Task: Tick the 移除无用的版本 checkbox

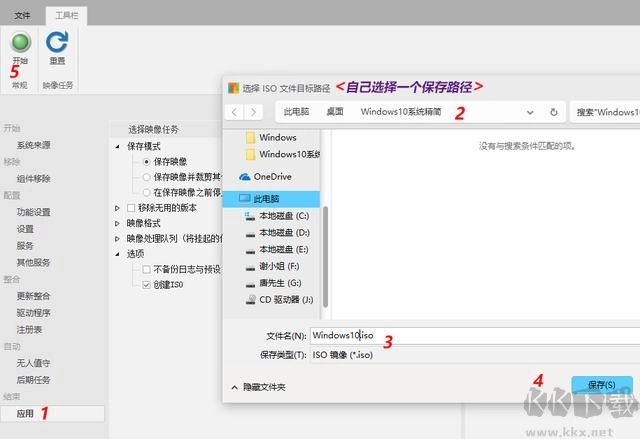Action: [132, 207]
